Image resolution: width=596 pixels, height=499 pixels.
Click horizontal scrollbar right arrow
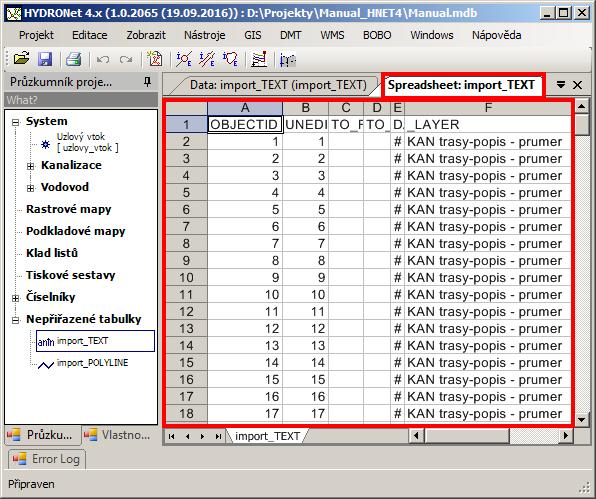pyautogui.click(x=566, y=436)
